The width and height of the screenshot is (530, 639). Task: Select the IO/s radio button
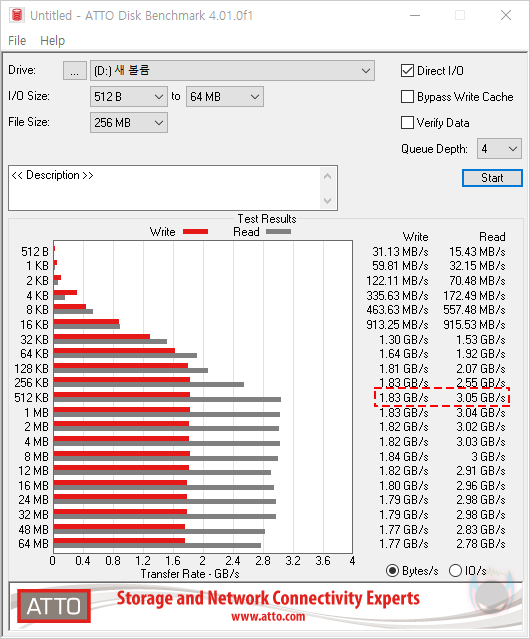coord(455,571)
